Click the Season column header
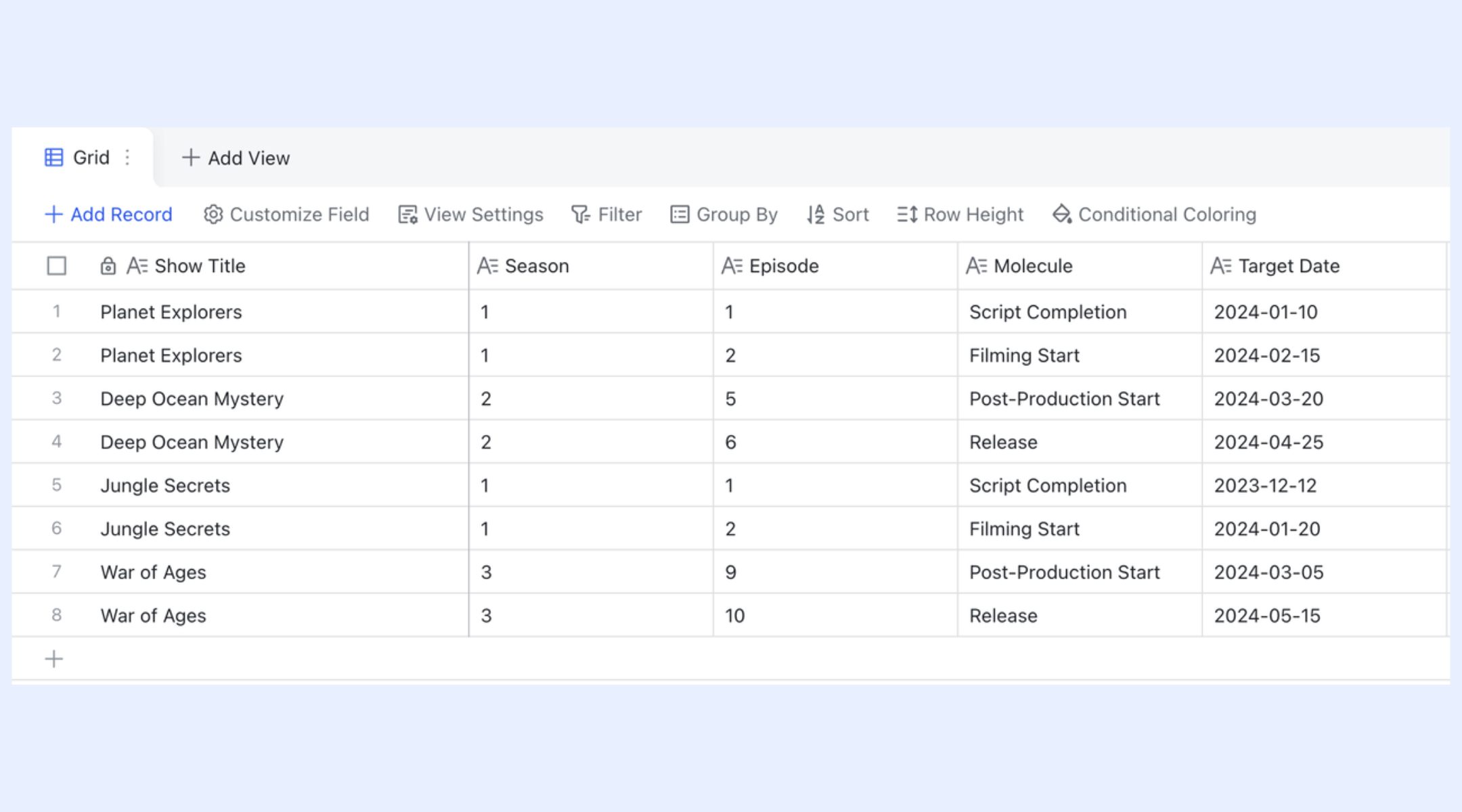This screenshot has height=812, width=1462. [591, 266]
